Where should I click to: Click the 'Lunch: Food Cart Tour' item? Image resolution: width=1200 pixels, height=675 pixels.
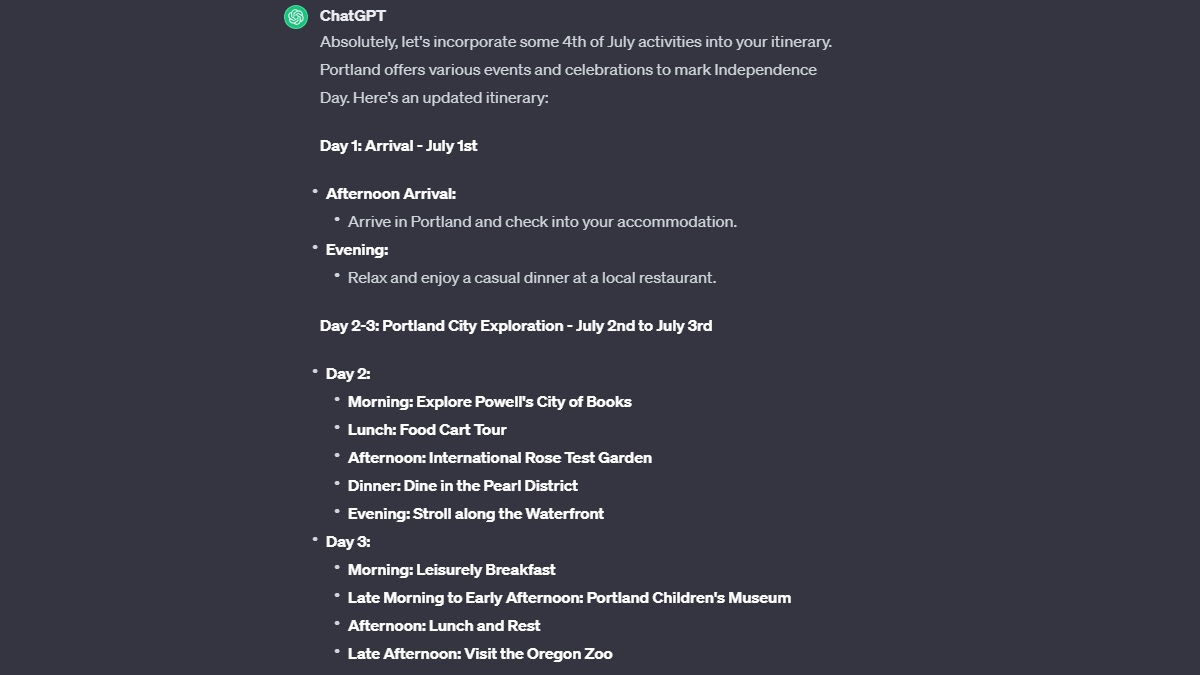pyautogui.click(x=427, y=430)
